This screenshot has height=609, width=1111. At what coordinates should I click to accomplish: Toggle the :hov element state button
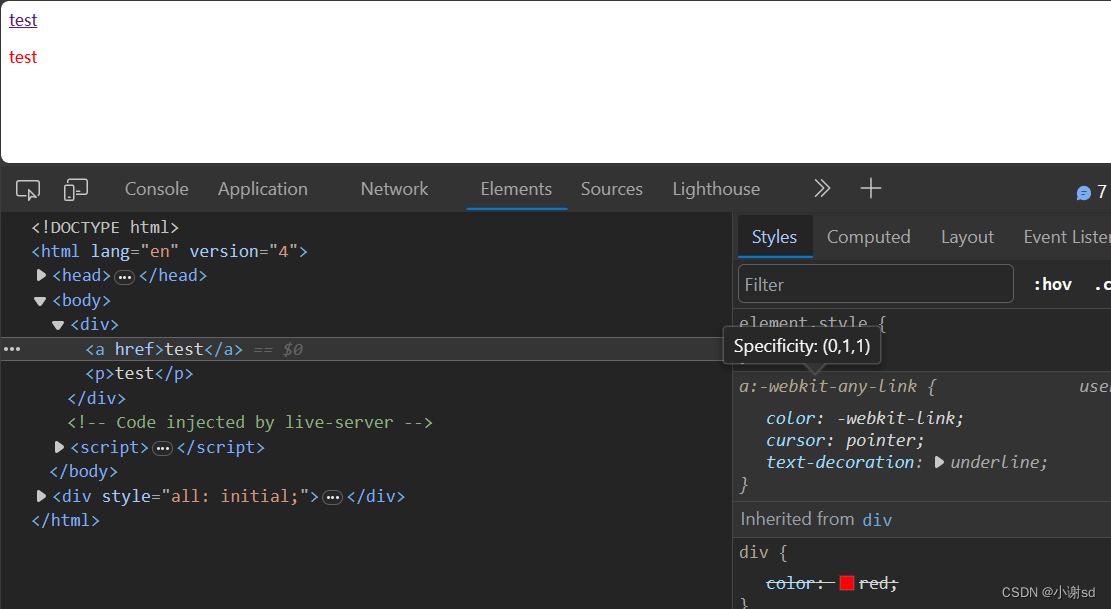(1053, 285)
